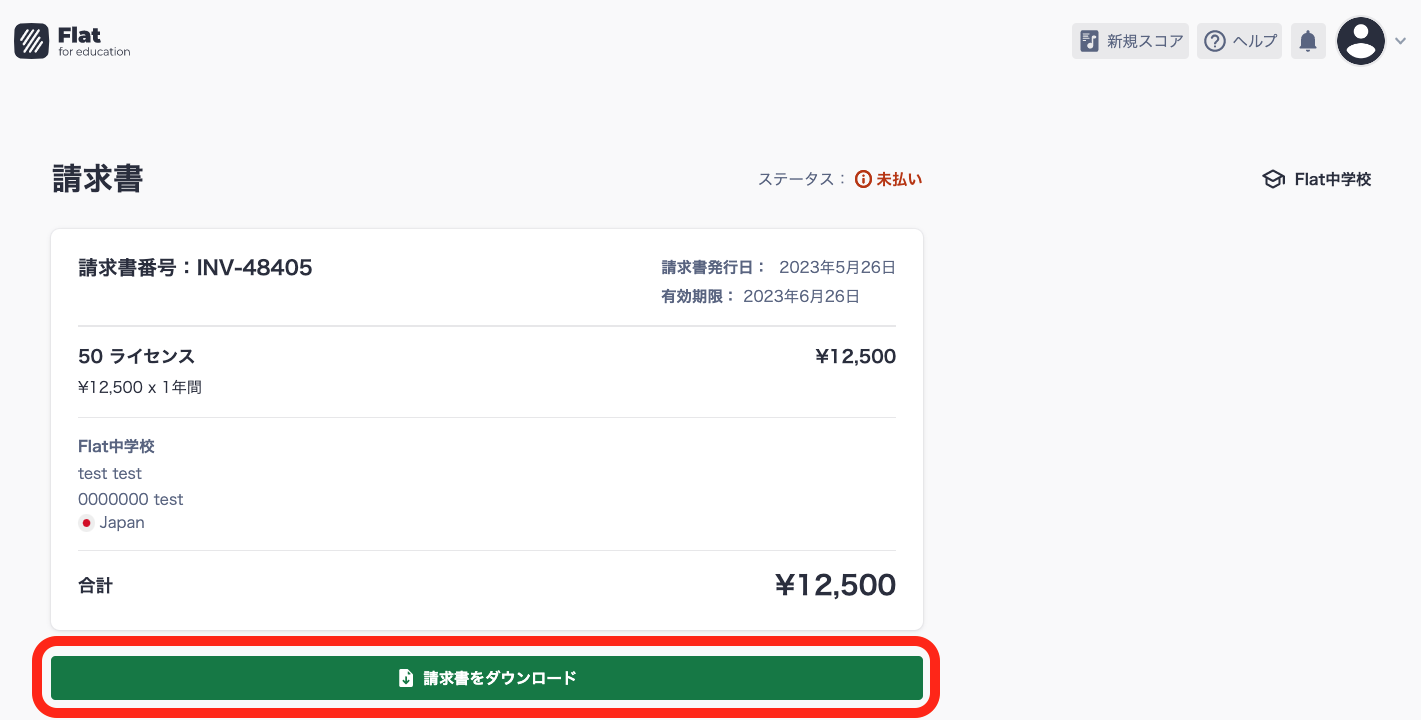This screenshot has width=1421, height=720.
Task: Click the Japan flag icon in the address
Action: pos(86,522)
